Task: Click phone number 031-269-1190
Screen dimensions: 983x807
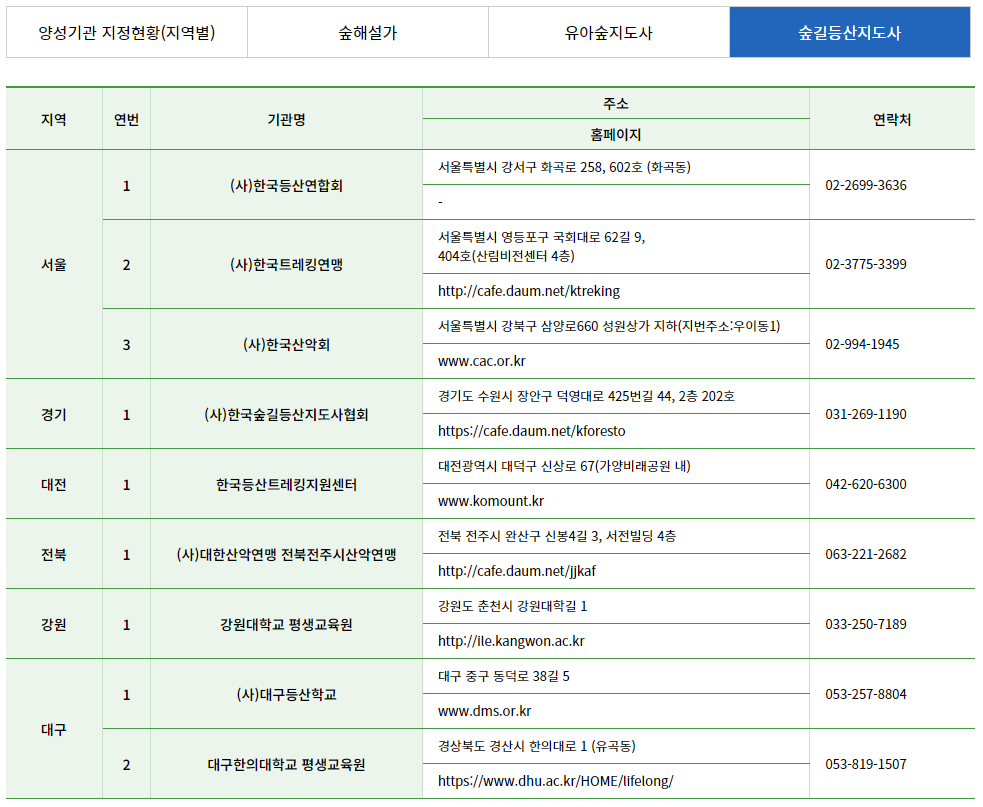Action: tap(866, 414)
